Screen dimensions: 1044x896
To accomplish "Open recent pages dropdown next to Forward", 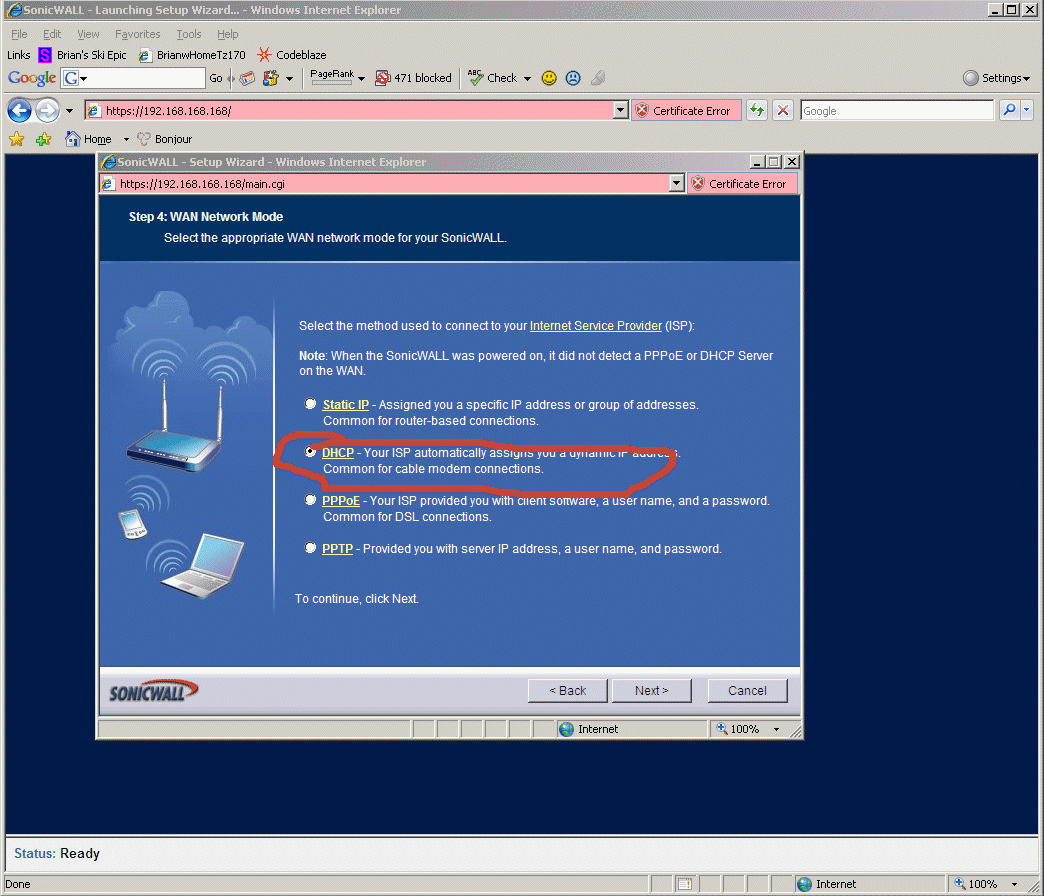I will point(69,111).
